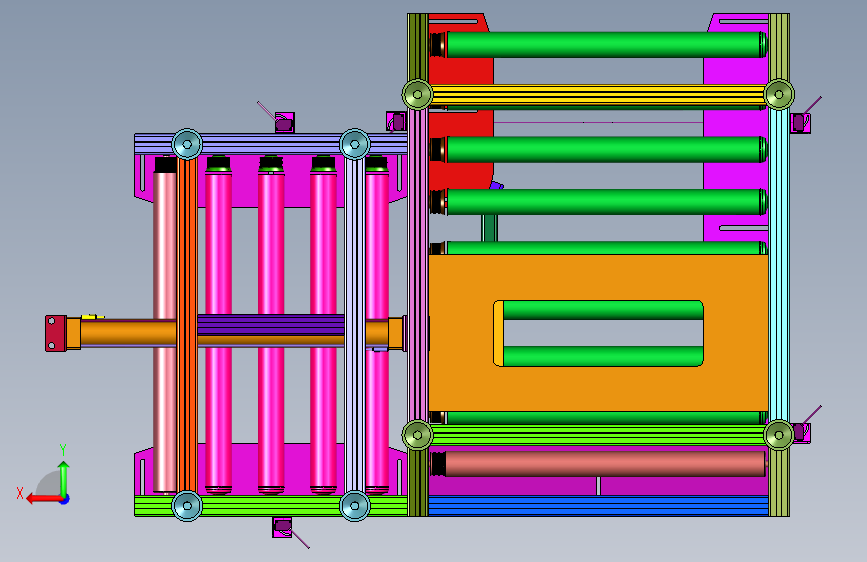Select the yellow horizontal extrusion beam

(x=598, y=95)
